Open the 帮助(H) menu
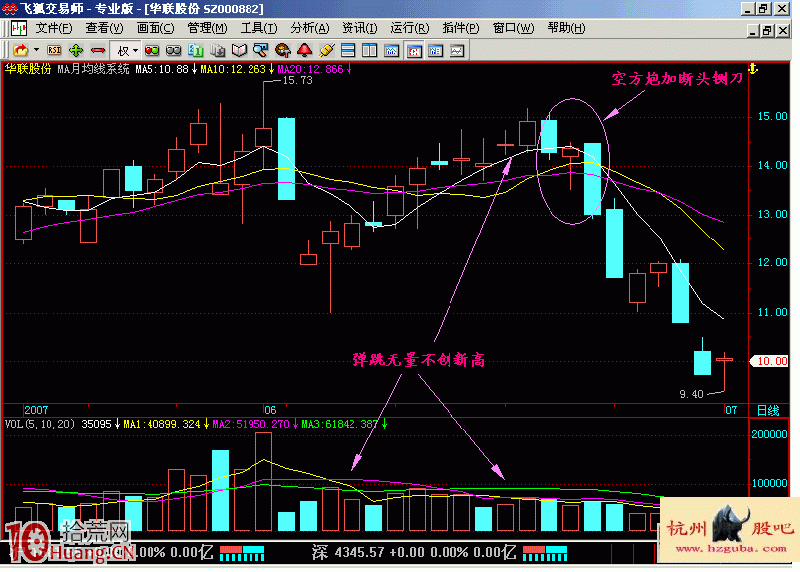This screenshot has height=572, width=800. (566, 28)
